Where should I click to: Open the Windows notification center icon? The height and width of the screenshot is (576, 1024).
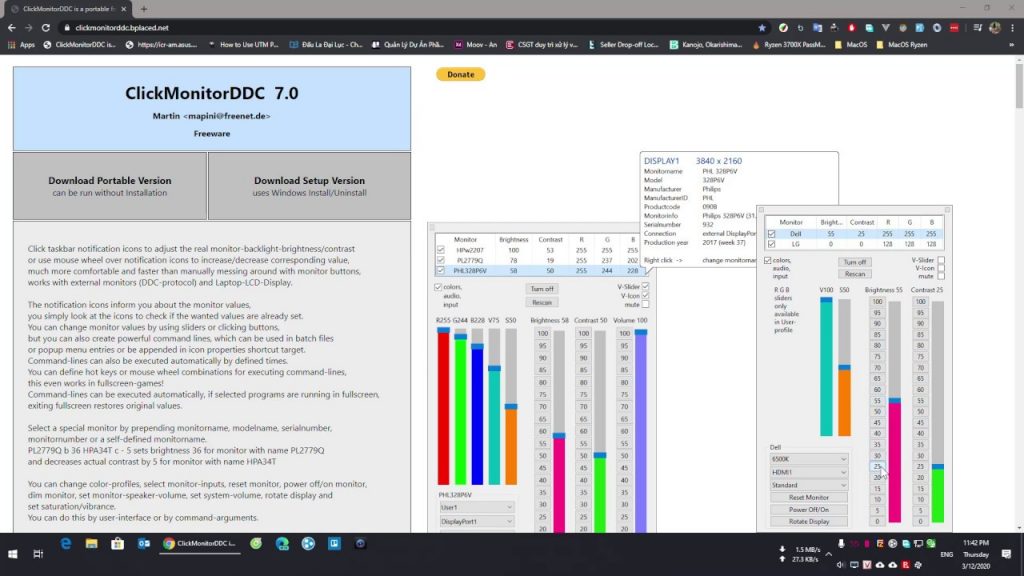coord(1006,554)
